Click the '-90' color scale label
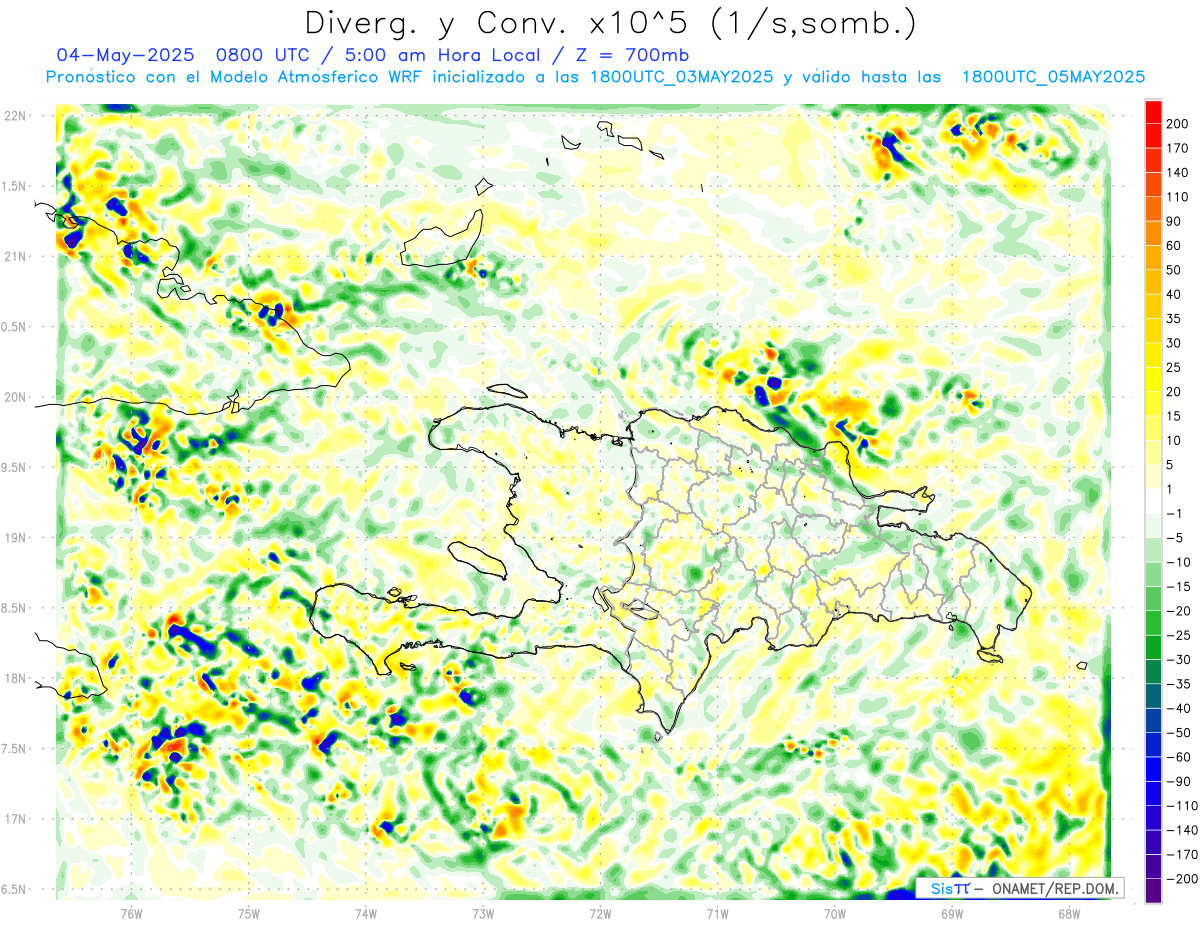This screenshot has width=1200, height=927. coord(1178,781)
